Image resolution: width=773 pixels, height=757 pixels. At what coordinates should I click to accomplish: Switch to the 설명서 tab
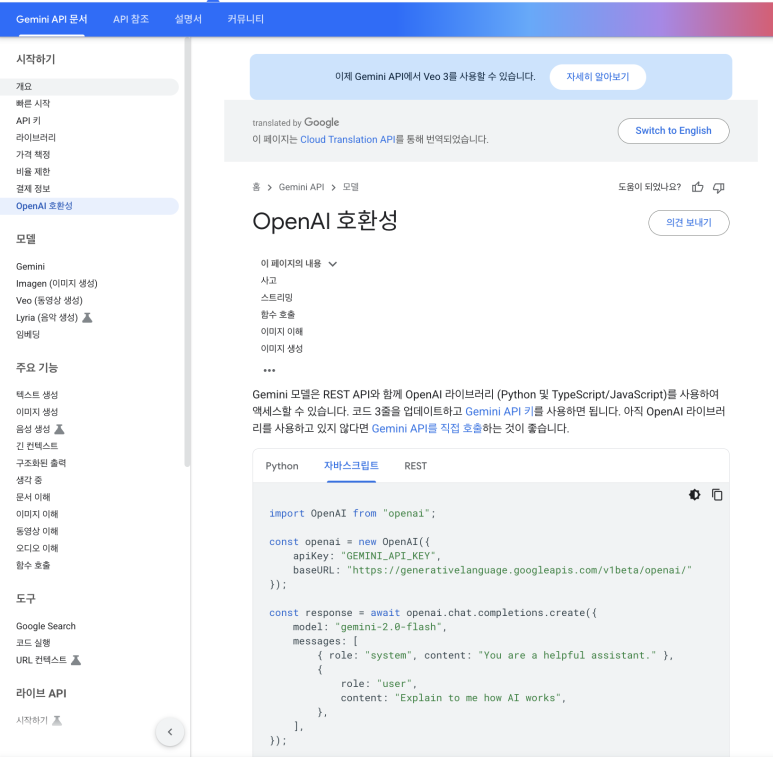pyautogui.click(x=188, y=19)
